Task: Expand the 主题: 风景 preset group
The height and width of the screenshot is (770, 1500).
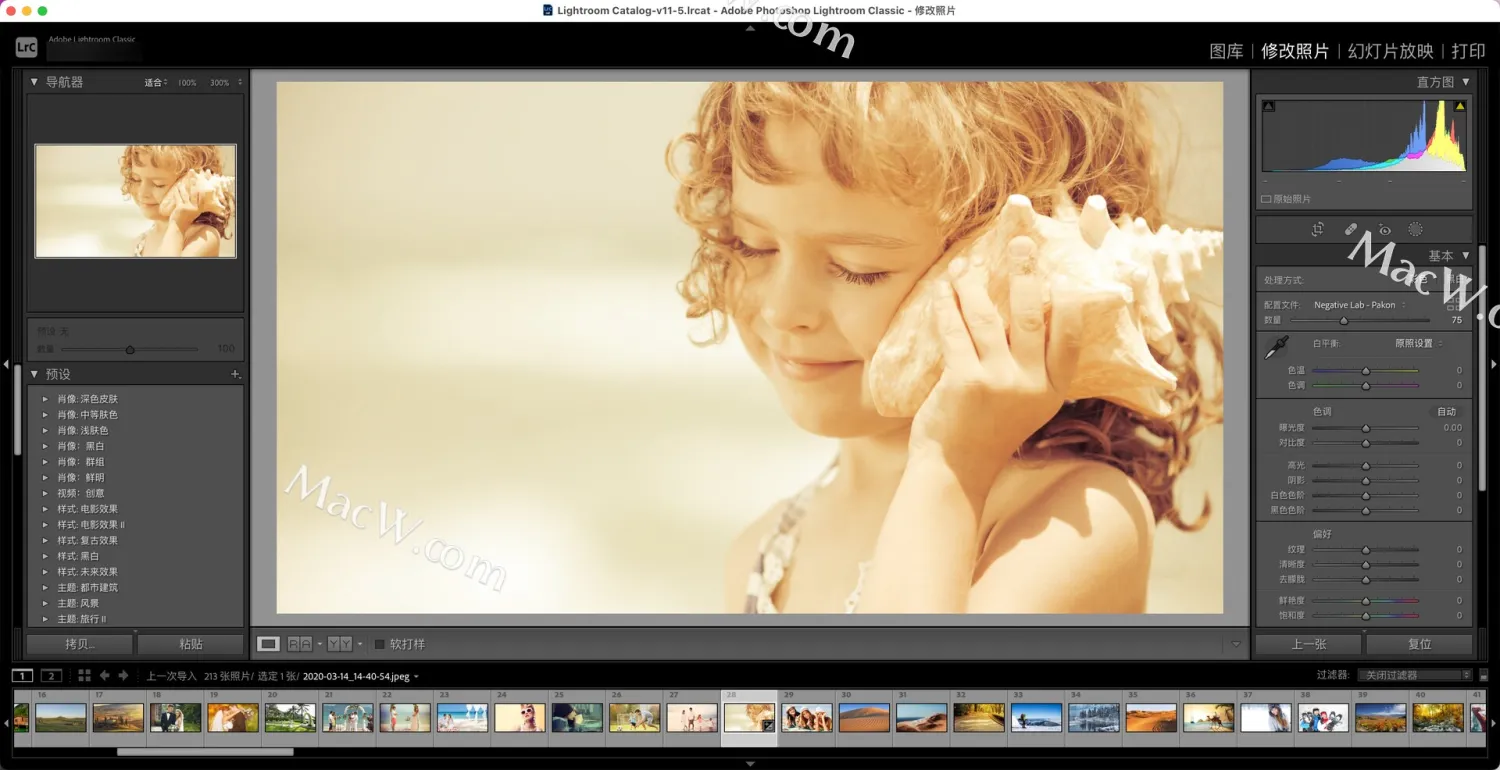Action: (45, 603)
